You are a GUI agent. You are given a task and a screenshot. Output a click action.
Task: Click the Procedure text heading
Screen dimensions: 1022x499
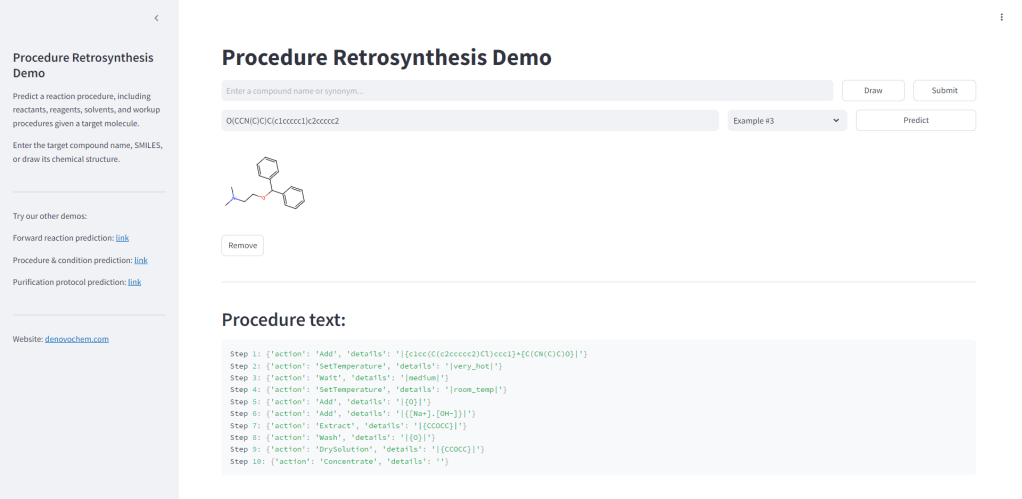click(x=283, y=320)
